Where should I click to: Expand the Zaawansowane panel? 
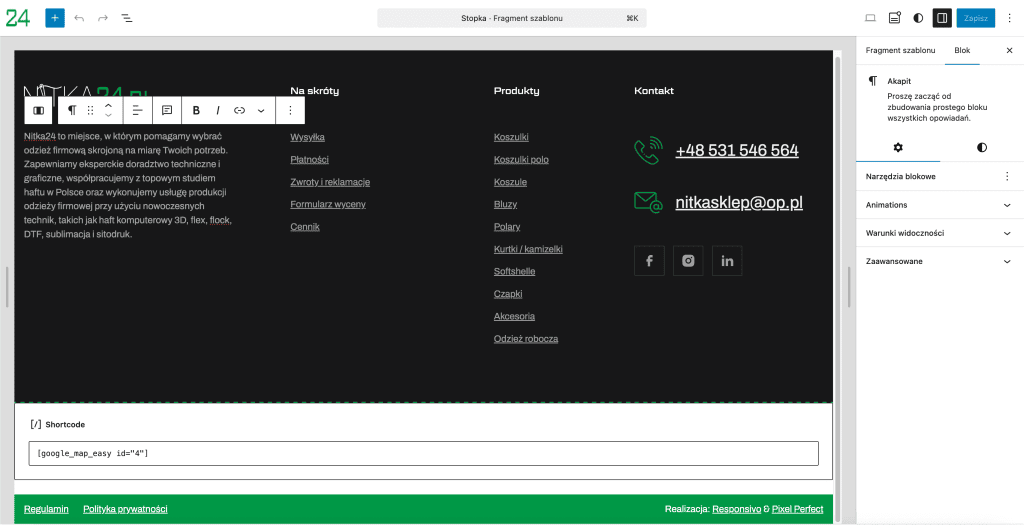(x=939, y=261)
